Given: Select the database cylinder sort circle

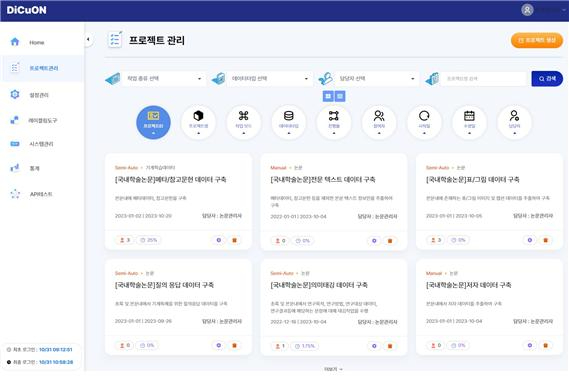Looking at the screenshot, I should 289,122.
